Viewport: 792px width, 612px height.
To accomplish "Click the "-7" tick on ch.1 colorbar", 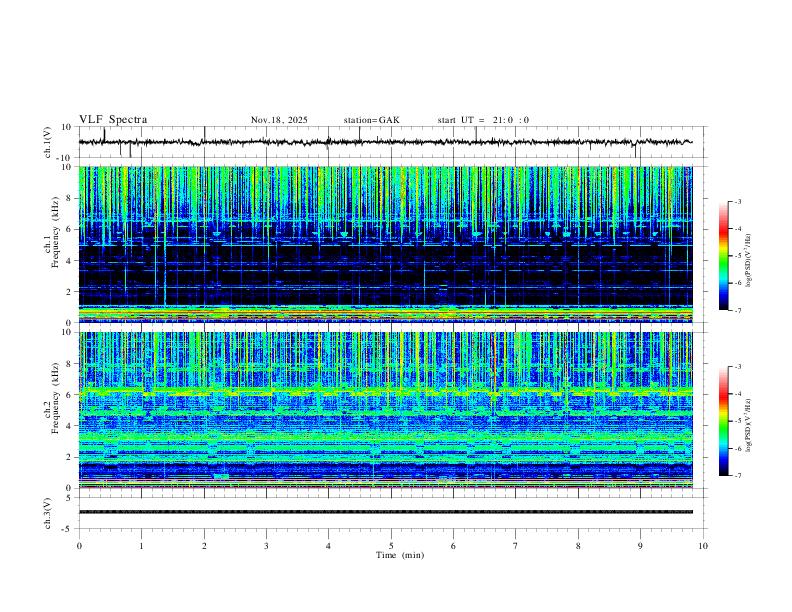I will [x=737, y=310].
